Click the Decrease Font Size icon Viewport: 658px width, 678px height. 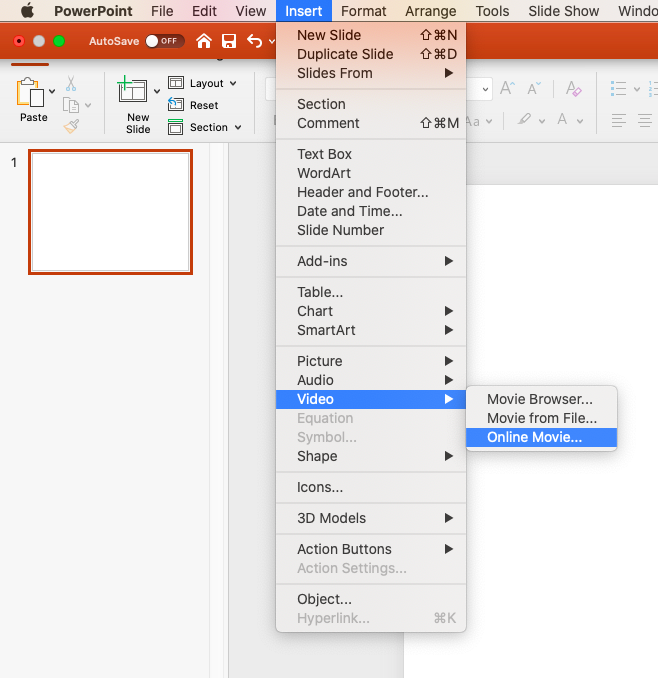[x=534, y=88]
